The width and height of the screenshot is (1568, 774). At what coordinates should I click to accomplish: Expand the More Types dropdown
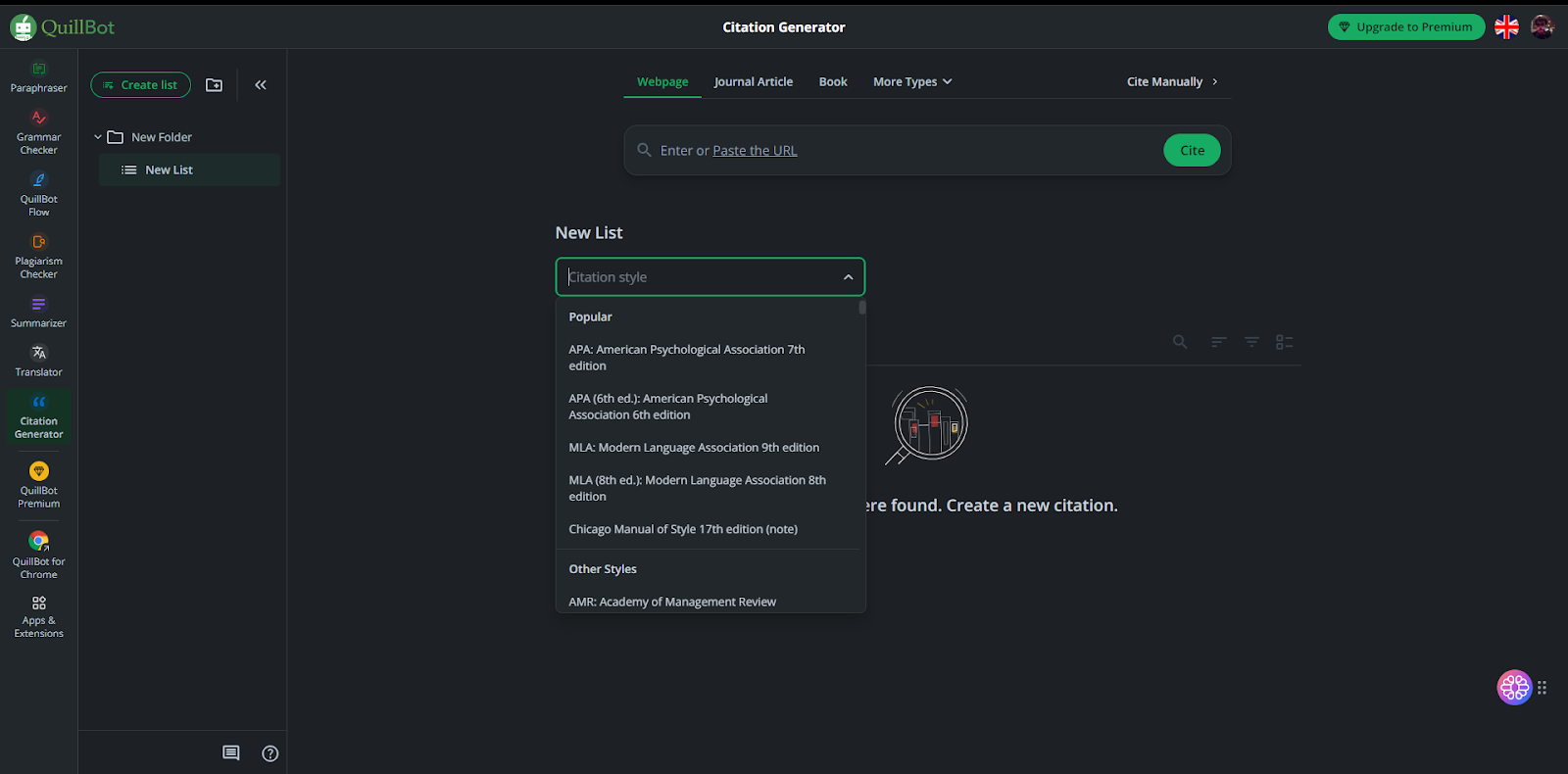tap(912, 82)
